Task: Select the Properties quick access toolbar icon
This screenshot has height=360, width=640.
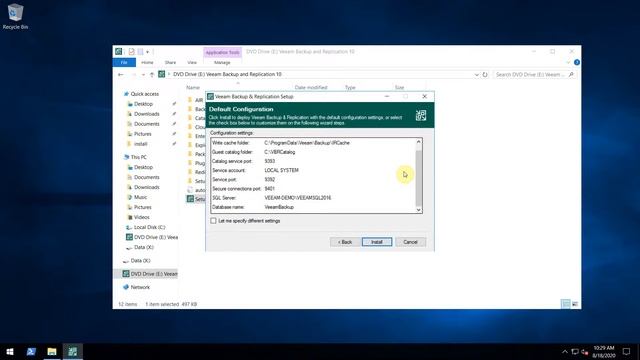Action: point(131,52)
